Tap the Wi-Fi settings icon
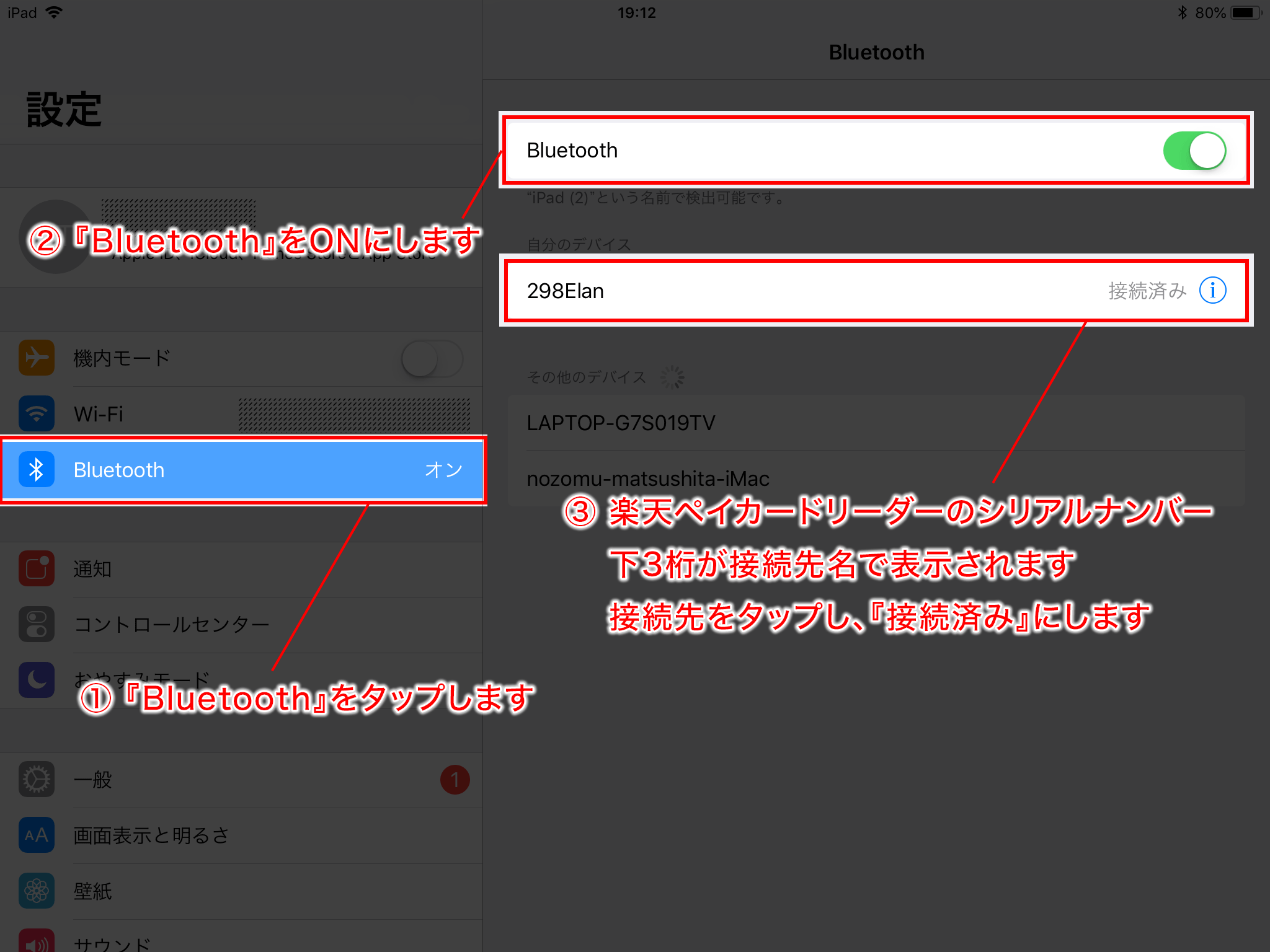This screenshot has width=1270, height=952. [x=37, y=413]
